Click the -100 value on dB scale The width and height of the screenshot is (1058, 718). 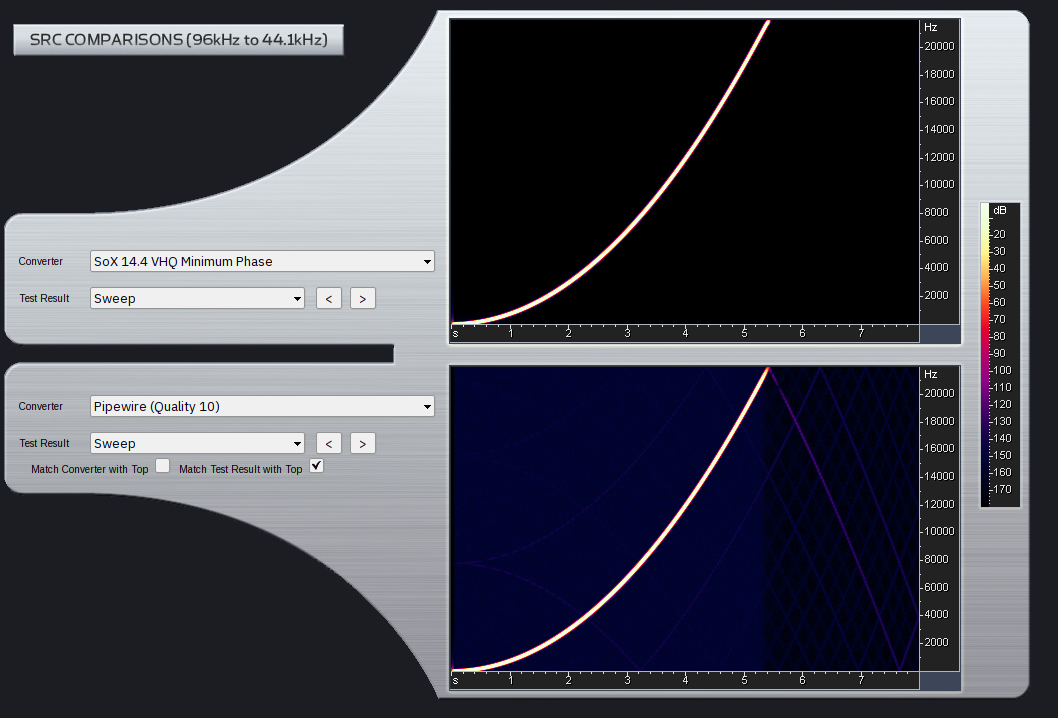(1001, 370)
